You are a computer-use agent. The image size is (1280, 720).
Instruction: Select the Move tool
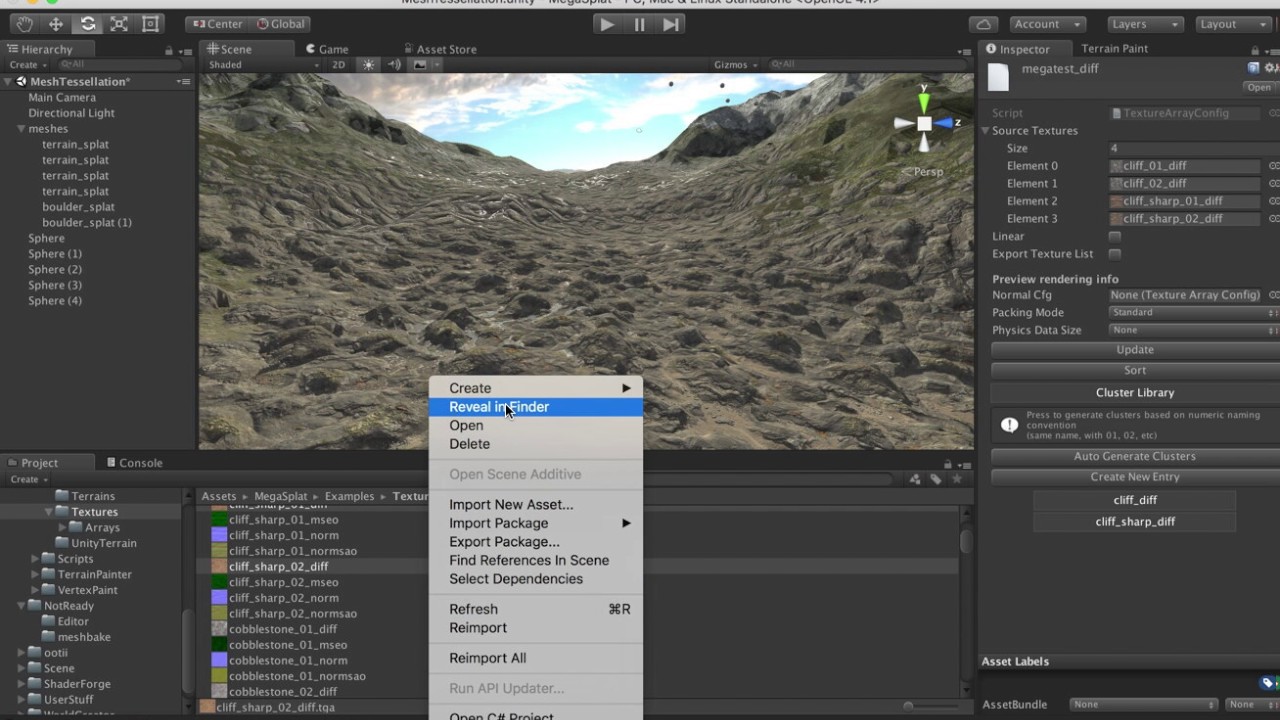tap(56, 24)
